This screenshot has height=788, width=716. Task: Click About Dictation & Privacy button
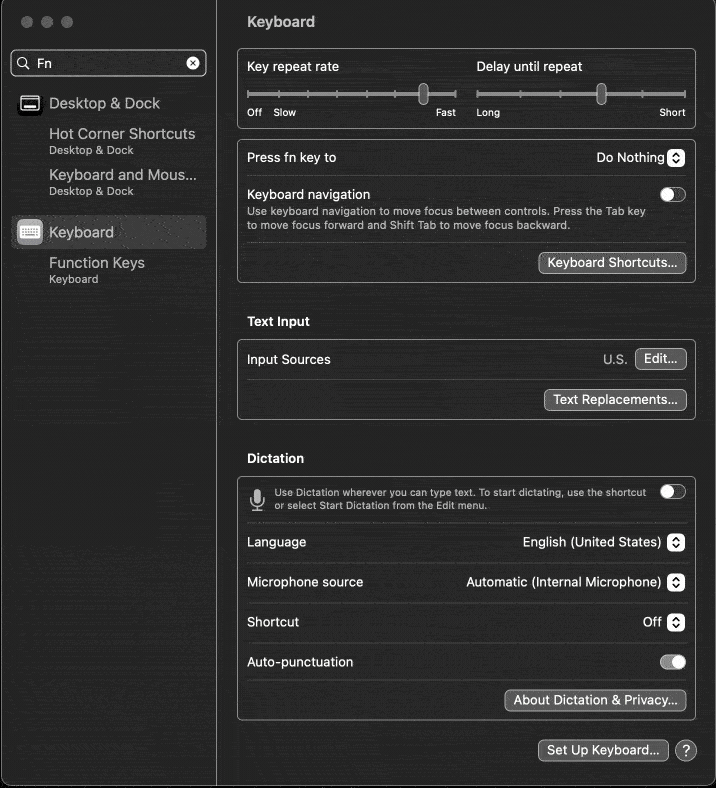[x=595, y=700]
